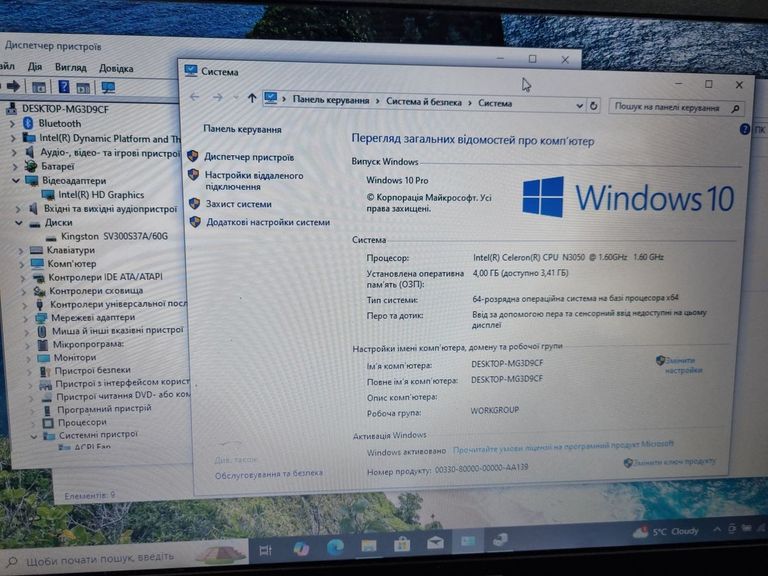This screenshot has width=768, height=576.
Task: Expand the Клавіатури category
Action: click(x=21, y=251)
